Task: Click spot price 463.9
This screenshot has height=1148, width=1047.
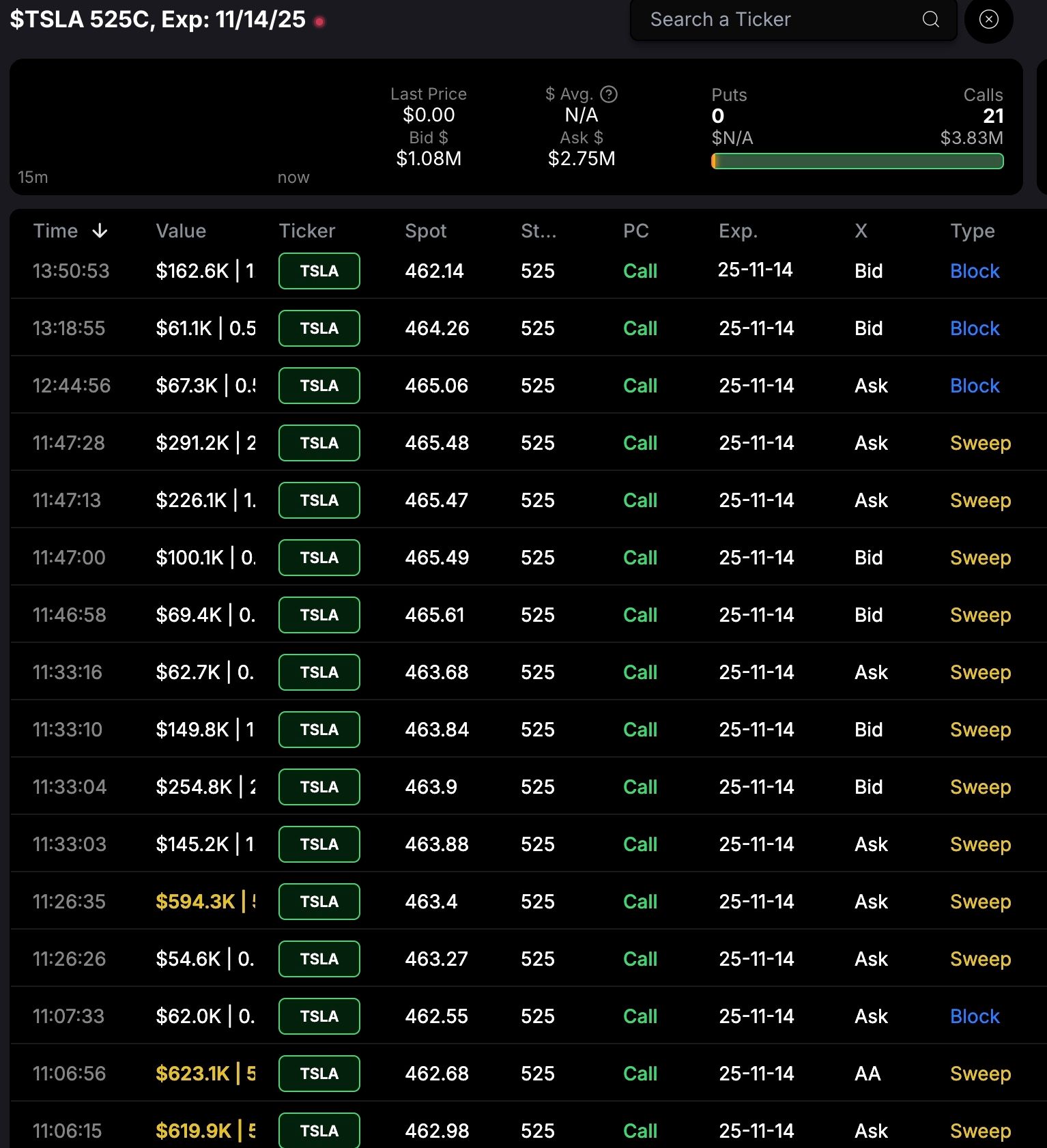Action: [x=431, y=787]
